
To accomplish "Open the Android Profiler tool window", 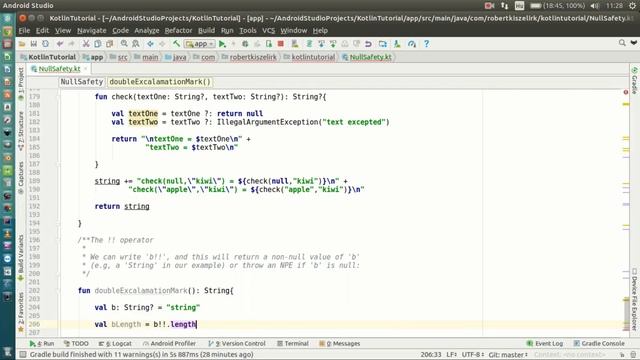I will tap(169, 344).
